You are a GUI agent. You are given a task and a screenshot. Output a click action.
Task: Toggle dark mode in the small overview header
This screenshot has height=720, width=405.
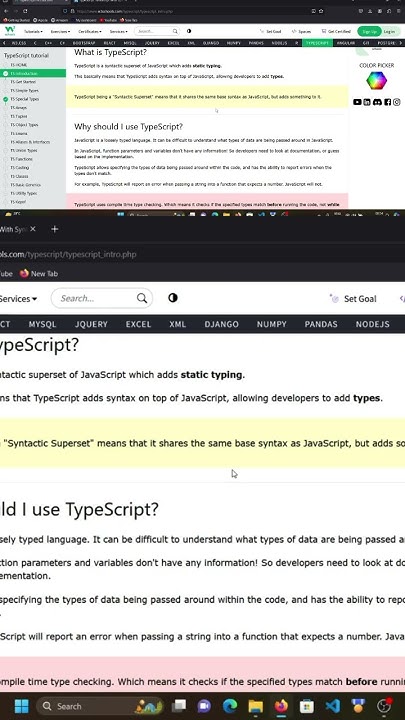tap(189, 31)
